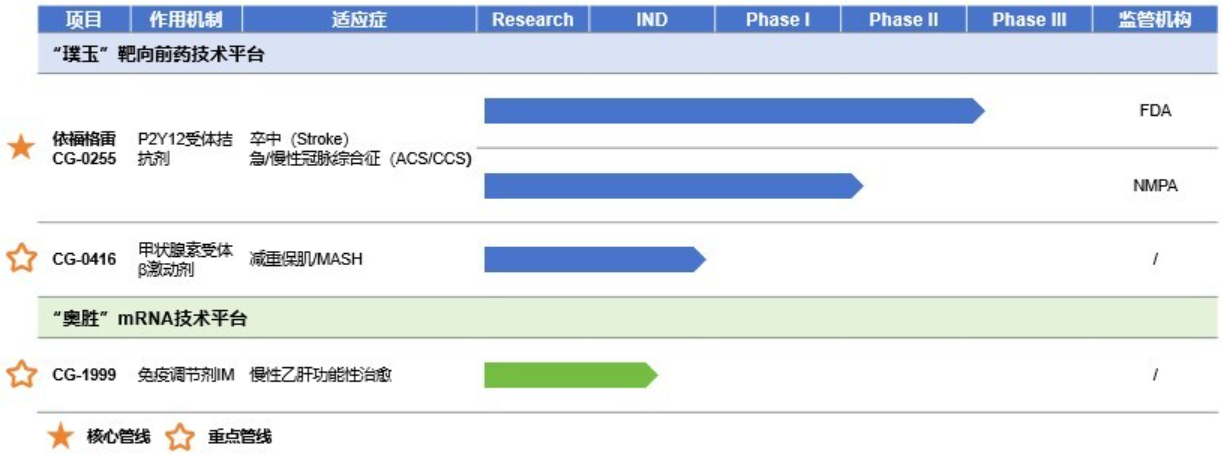This screenshot has height=459, width=1224.
Task: Select the Phase III column header
Action: pos(1029,20)
